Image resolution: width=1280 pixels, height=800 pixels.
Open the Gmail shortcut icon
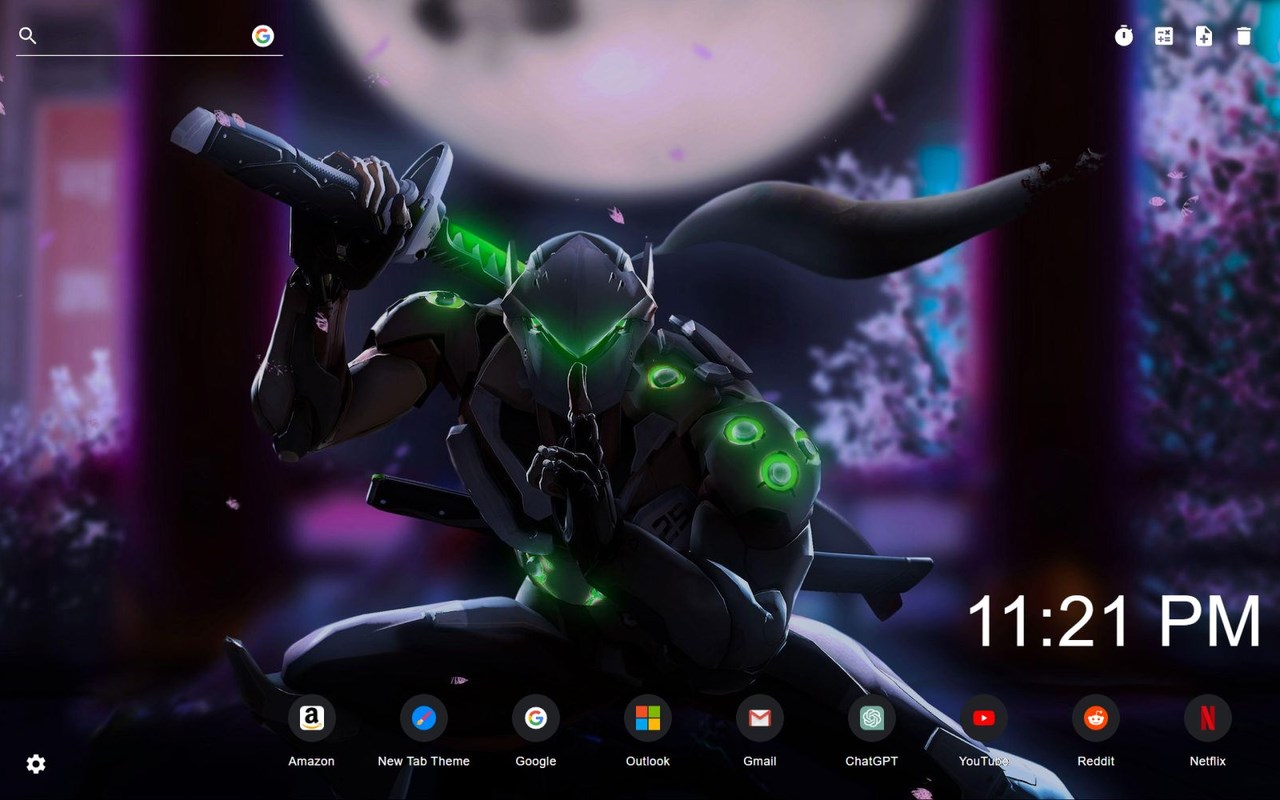pyautogui.click(x=759, y=717)
